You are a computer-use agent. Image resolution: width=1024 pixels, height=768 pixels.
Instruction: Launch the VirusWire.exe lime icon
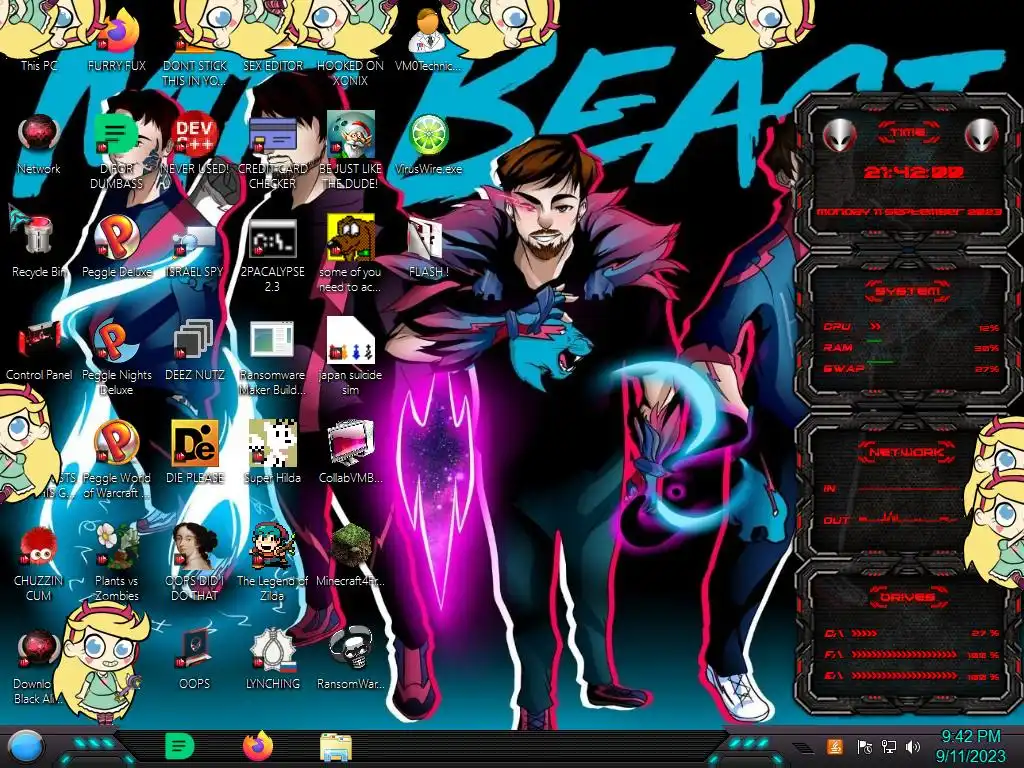click(428, 145)
